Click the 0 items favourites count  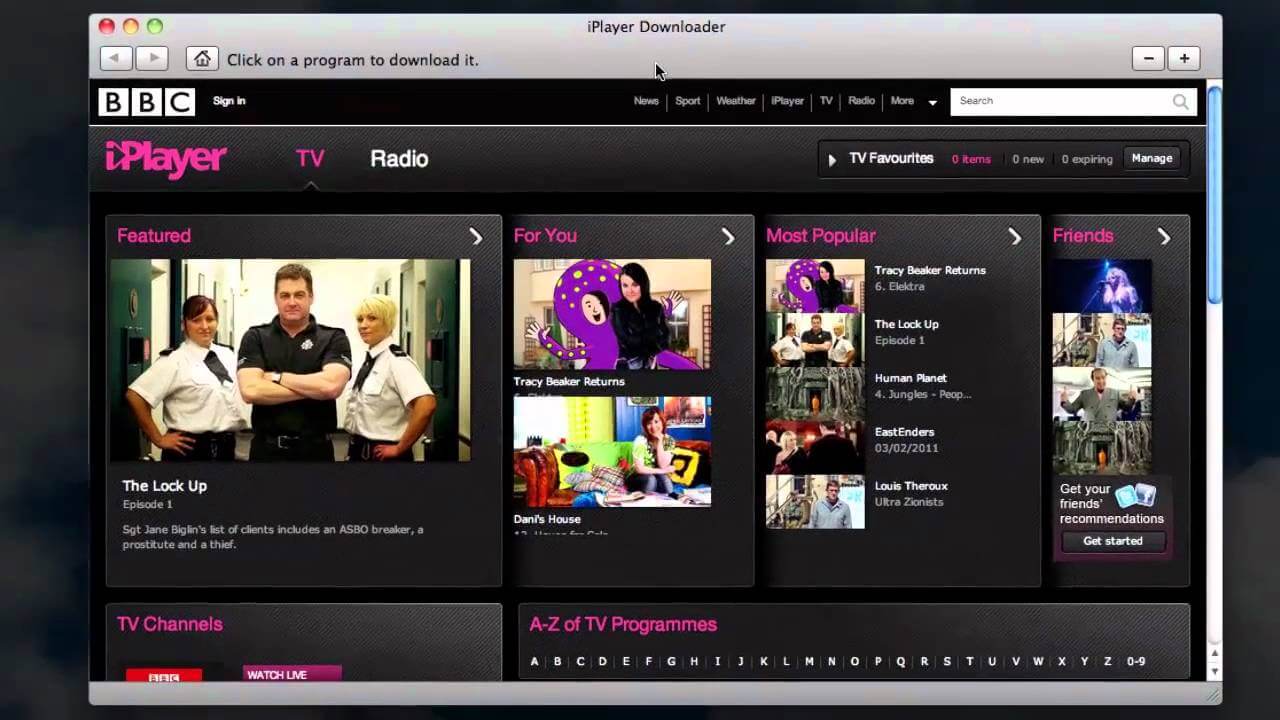[x=971, y=159]
